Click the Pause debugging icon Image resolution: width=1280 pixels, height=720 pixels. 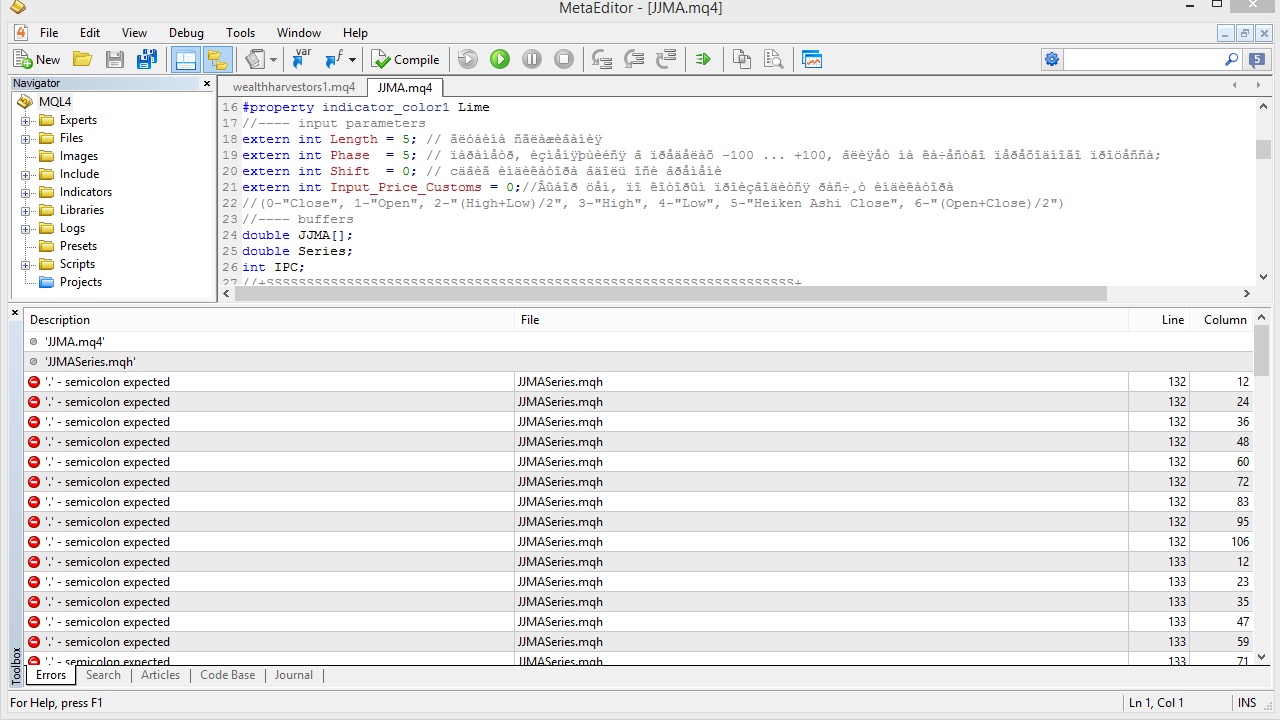(x=532, y=60)
